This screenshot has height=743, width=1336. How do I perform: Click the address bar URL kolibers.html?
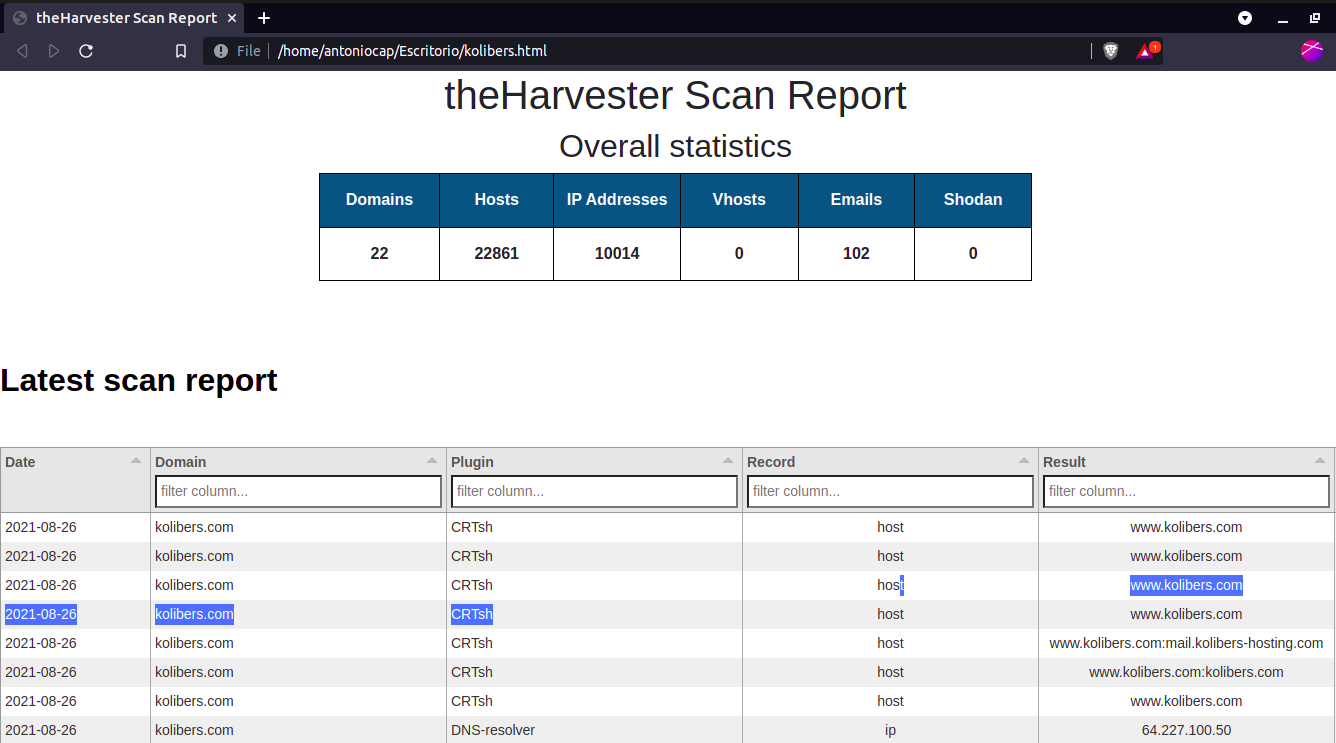[x=413, y=51]
